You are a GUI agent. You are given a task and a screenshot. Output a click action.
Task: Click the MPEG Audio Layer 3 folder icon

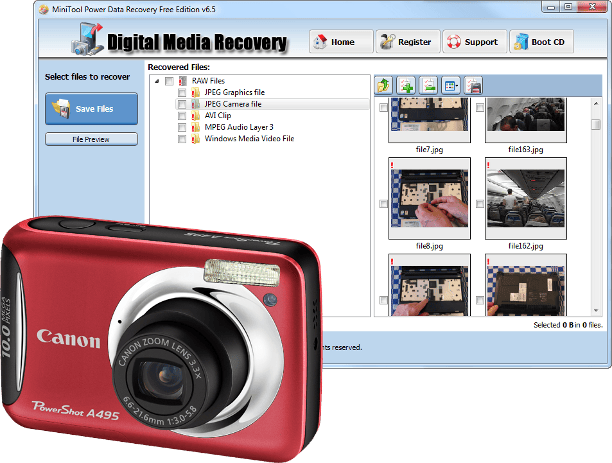(196, 127)
